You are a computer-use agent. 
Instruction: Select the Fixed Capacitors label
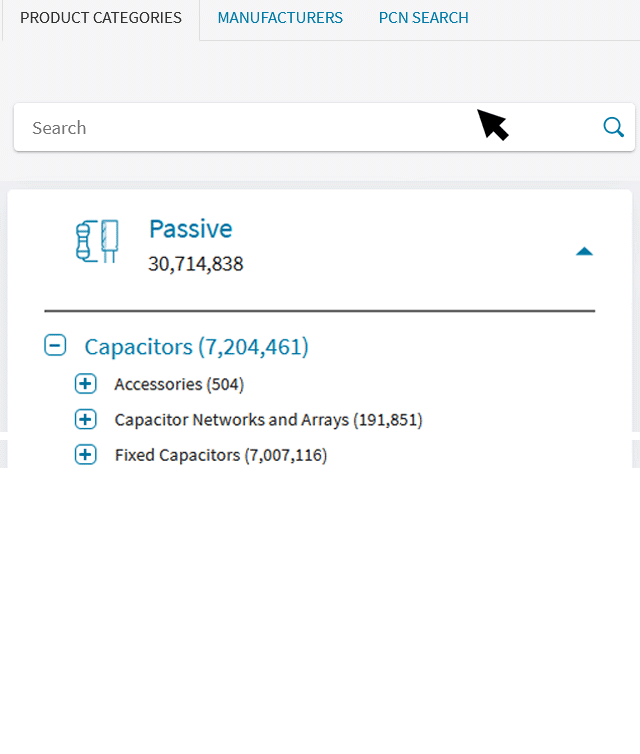177,455
